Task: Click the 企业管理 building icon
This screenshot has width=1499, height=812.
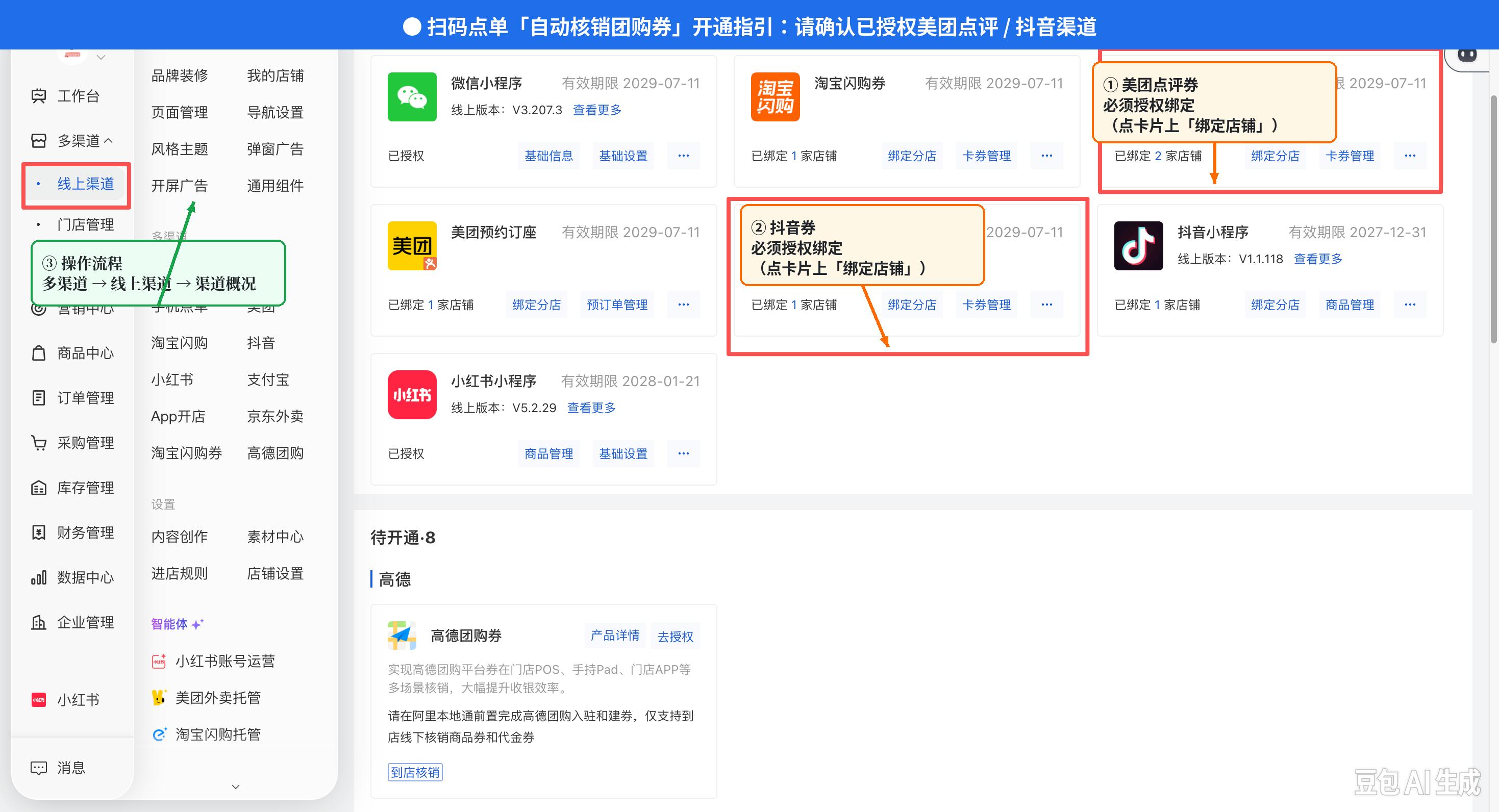Action: (38, 622)
